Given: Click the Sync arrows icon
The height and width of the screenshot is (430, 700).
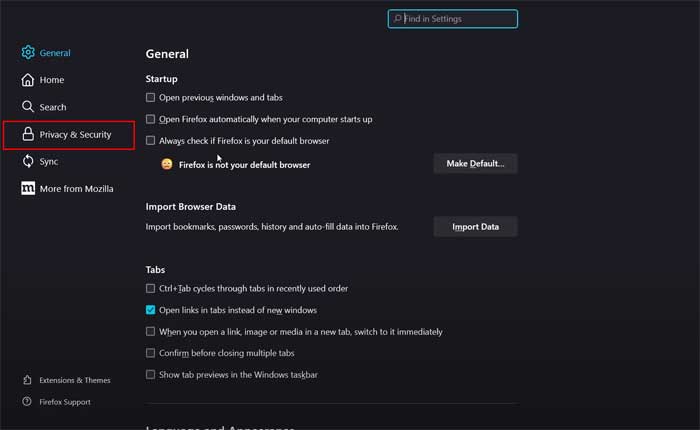Looking at the screenshot, I should tap(28, 161).
